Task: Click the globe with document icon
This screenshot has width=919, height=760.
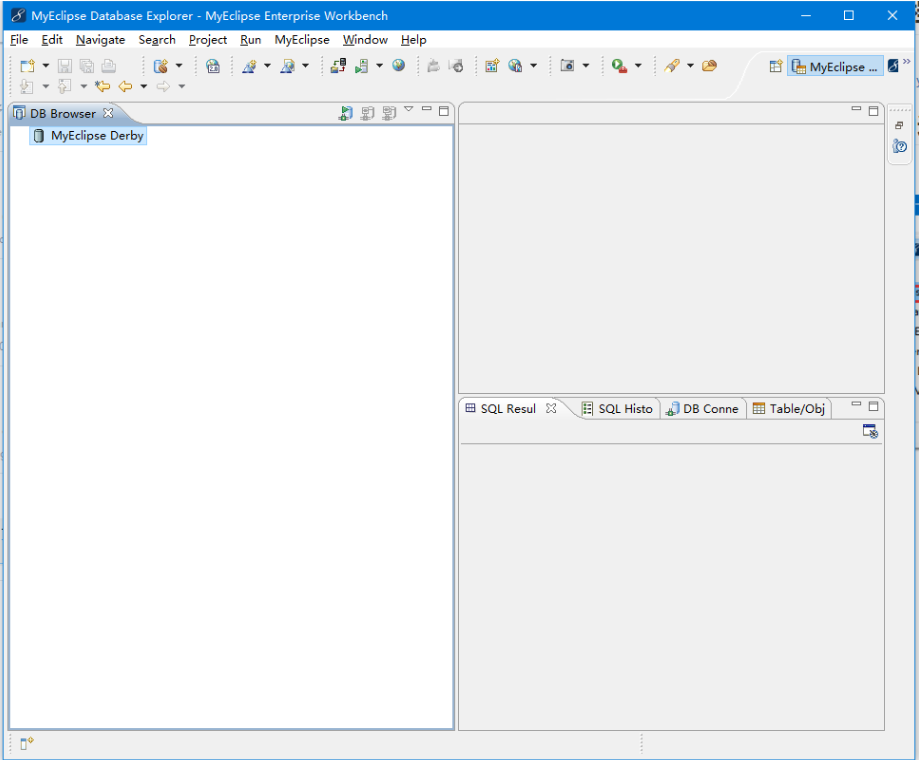Action: 515,66
